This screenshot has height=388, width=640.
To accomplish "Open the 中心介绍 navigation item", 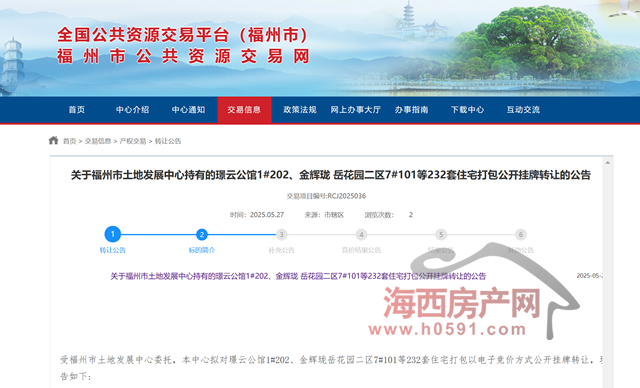I will click(132, 109).
